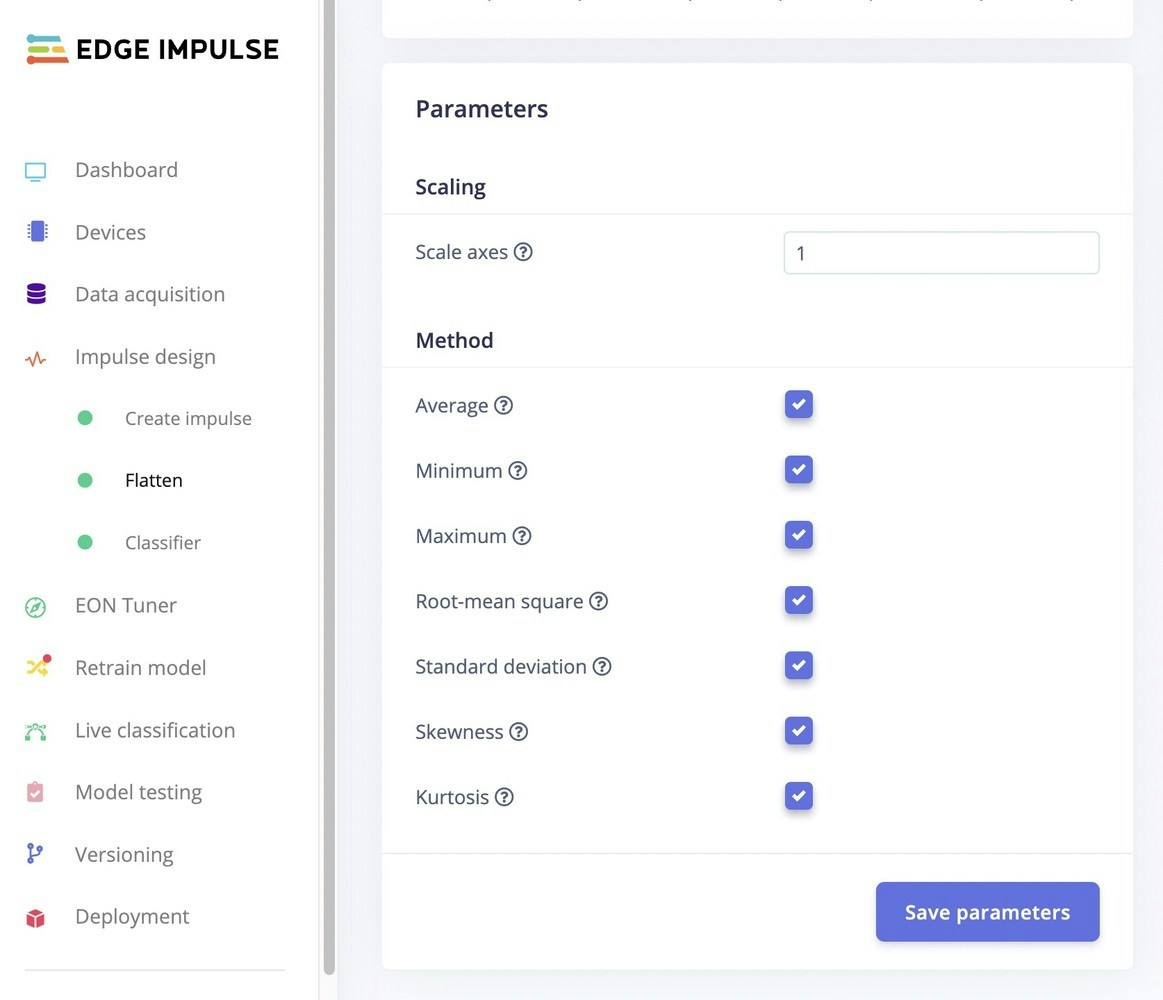The width and height of the screenshot is (1163, 1000).
Task: Toggle the Skewness checkbox
Action: [799, 731]
